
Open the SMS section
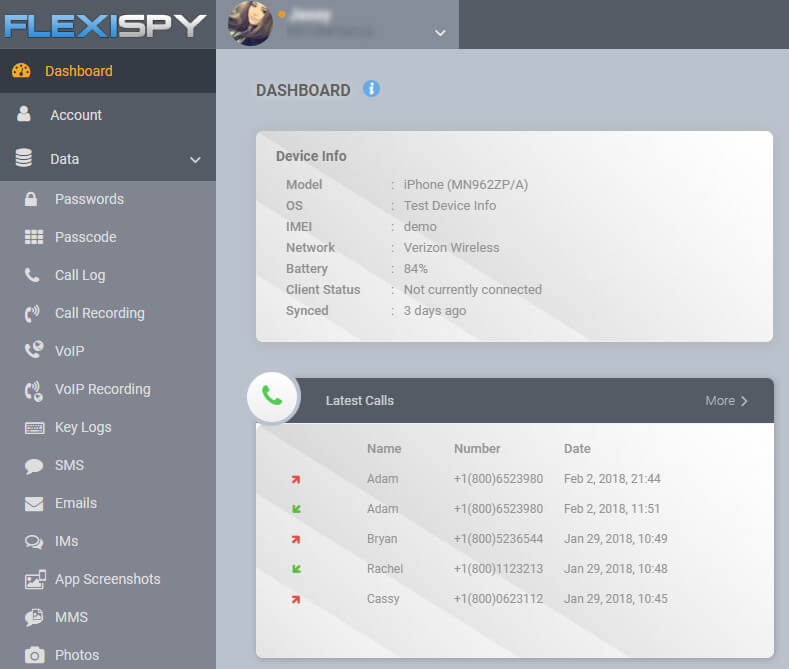(x=69, y=465)
